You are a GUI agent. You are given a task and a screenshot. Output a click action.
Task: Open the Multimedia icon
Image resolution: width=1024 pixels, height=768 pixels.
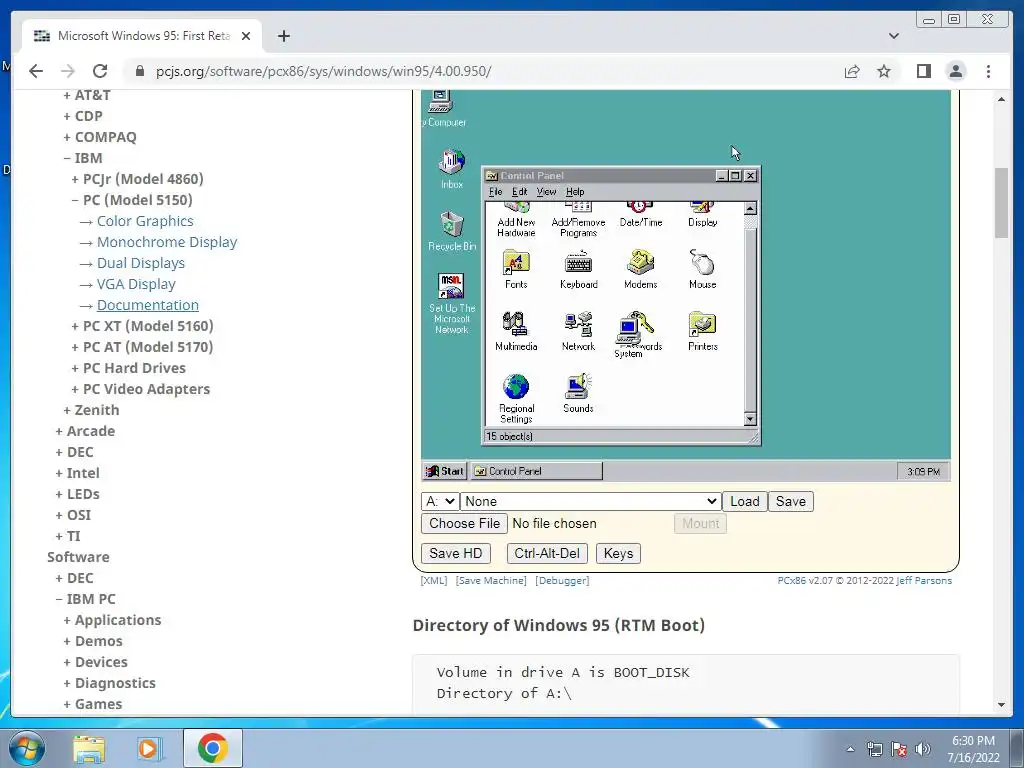pyautogui.click(x=516, y=331)
